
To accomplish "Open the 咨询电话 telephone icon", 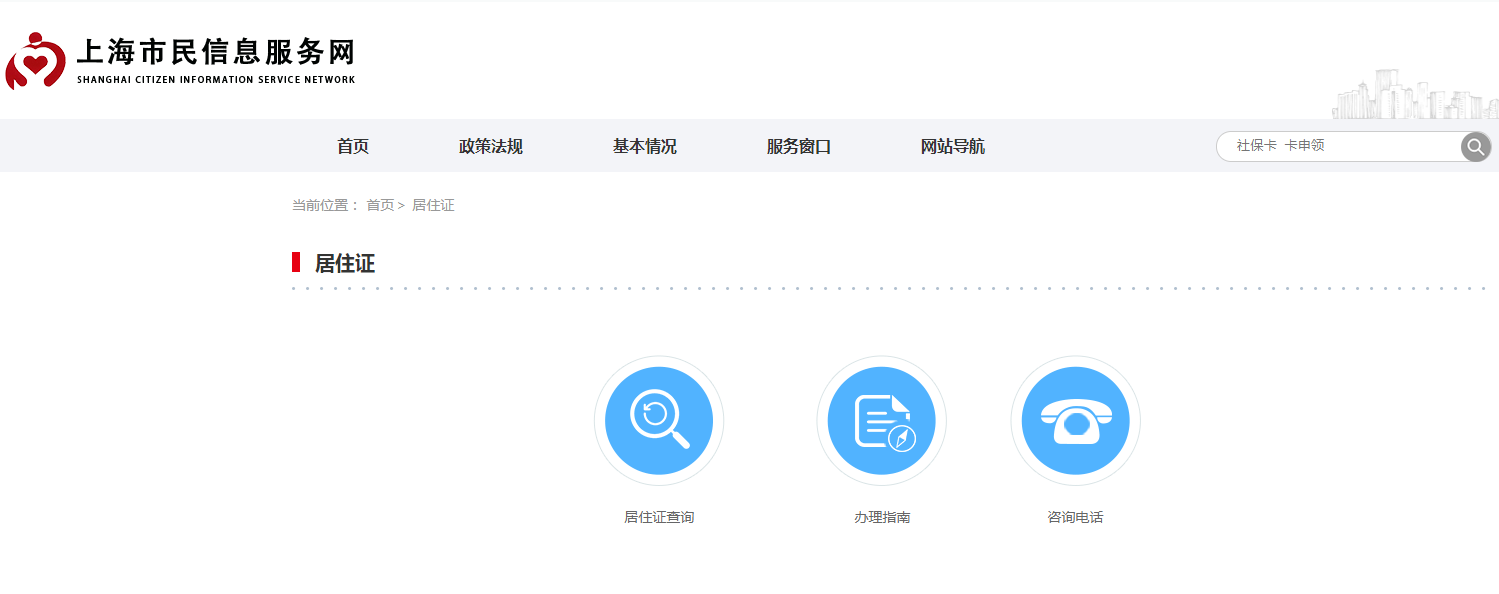I will [x=1075, y=420].
